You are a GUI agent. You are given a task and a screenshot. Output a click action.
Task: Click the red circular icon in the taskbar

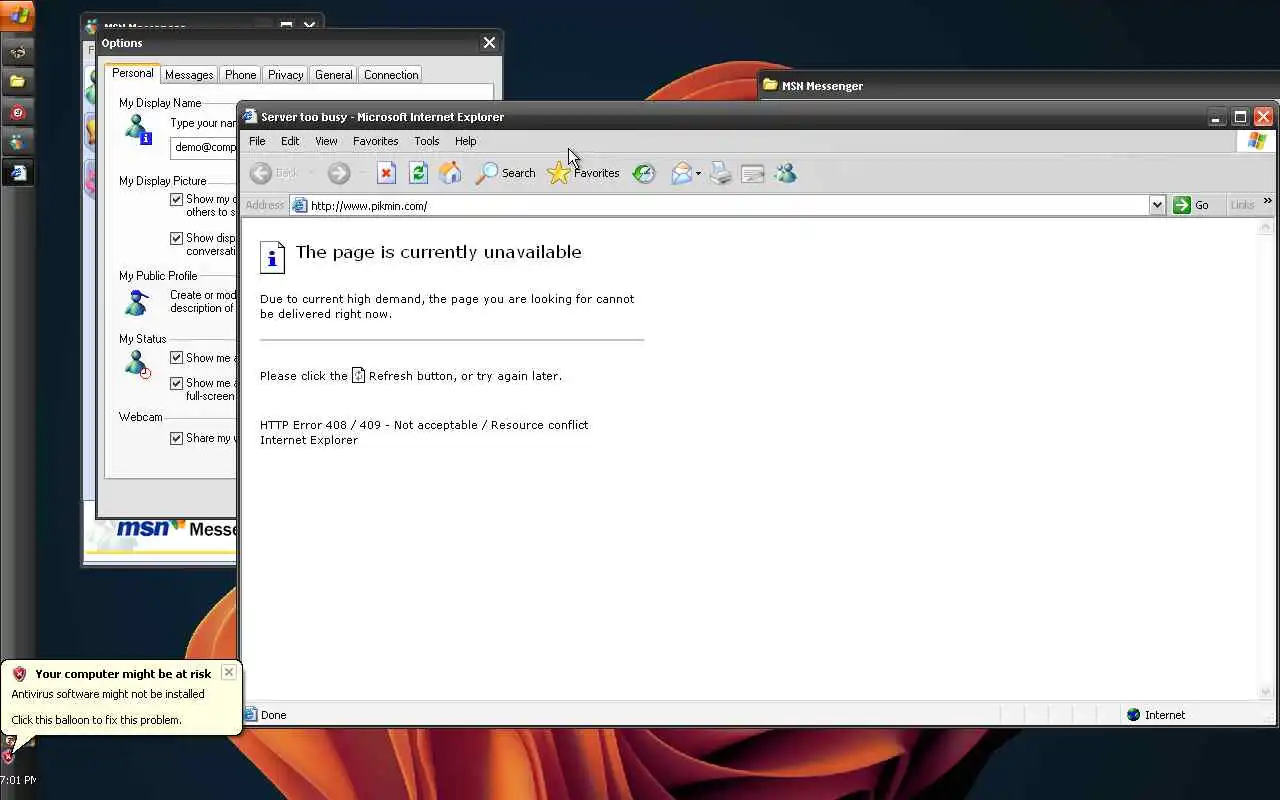point(17,112)
